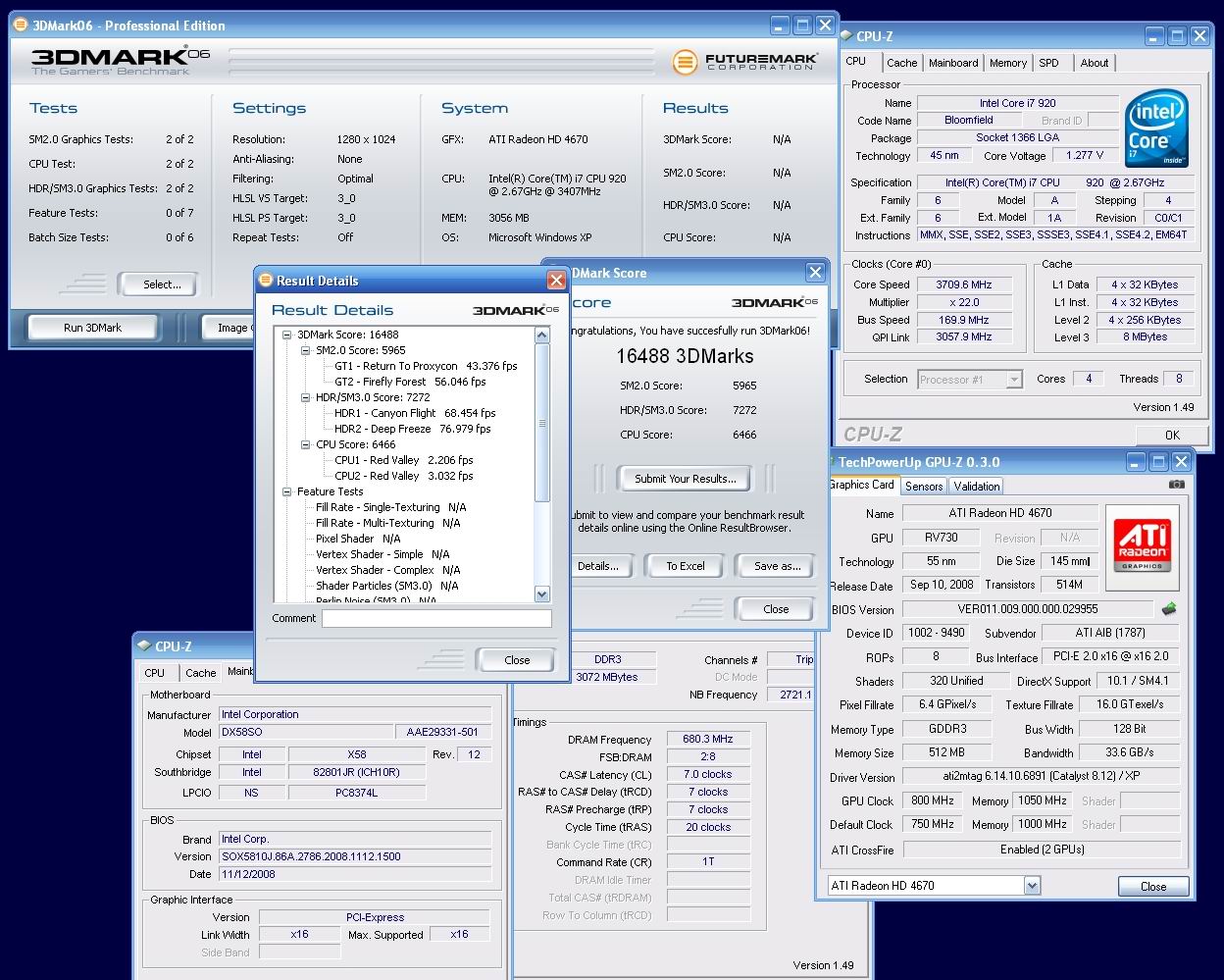Image resolution: width=1224 pixels, height=980 pixels.
Task: Click the Comment input field
Action: (436, 618)
